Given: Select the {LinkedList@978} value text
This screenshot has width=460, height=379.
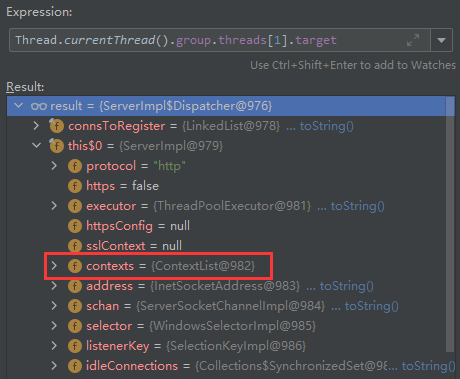Looking at the screenshot, I should pyautogui.click(x=231, y=126).
